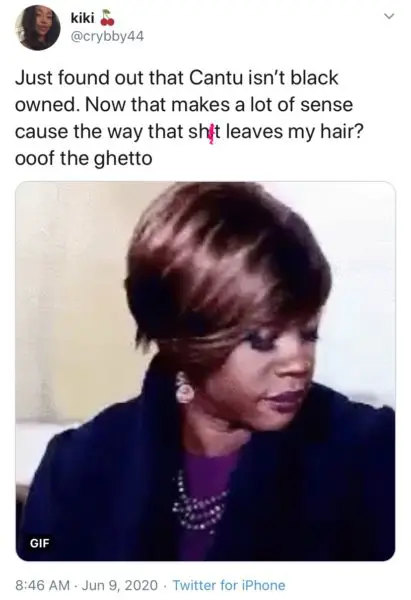Open the tweet options chevron menu
The height and width of the screenshot is (600, 411).
[389, 16]
